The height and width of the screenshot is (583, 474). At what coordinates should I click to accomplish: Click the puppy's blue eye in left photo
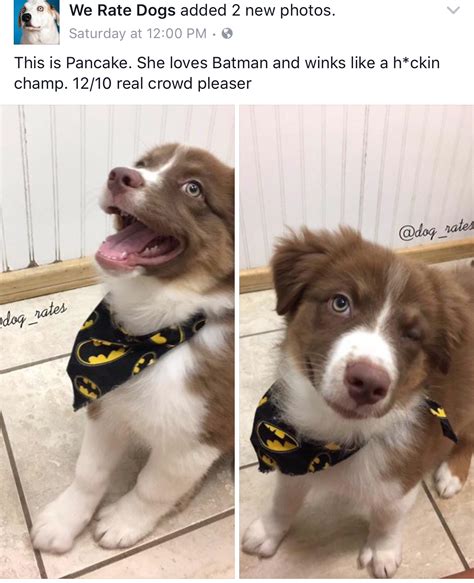pos(193,189)
